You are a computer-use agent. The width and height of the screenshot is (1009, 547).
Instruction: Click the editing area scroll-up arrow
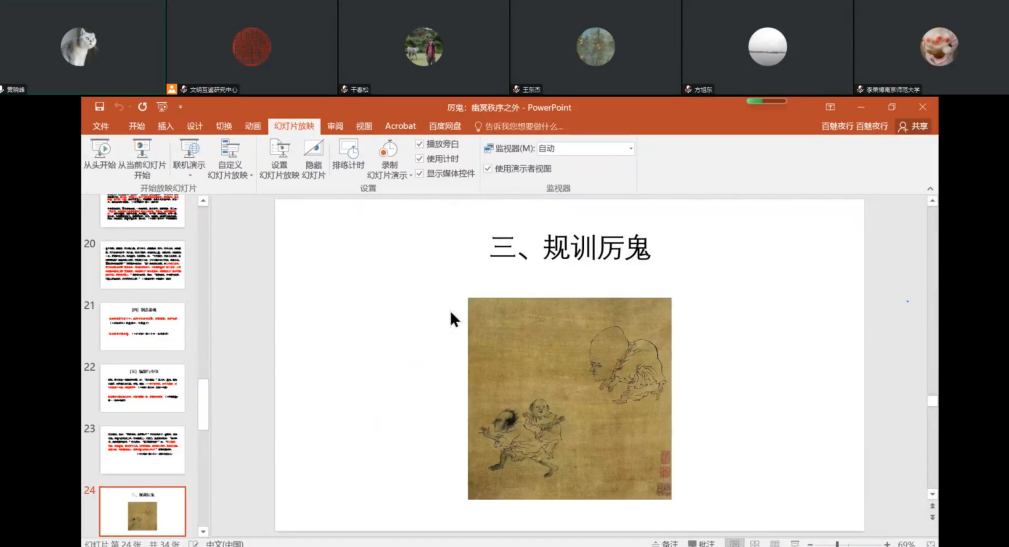click(x=932, y=201)
